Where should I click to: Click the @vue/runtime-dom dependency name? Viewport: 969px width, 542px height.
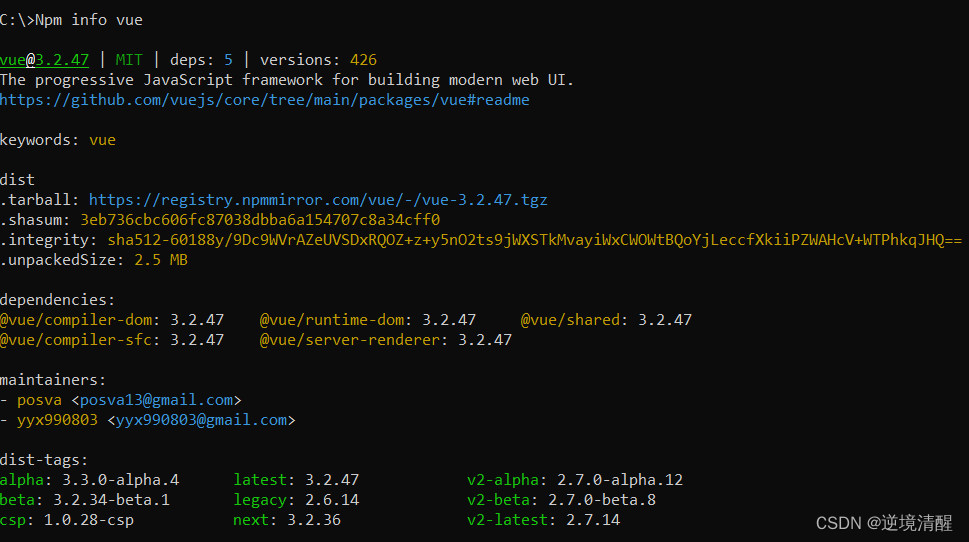pyautogui.click(x=332, y=320)
